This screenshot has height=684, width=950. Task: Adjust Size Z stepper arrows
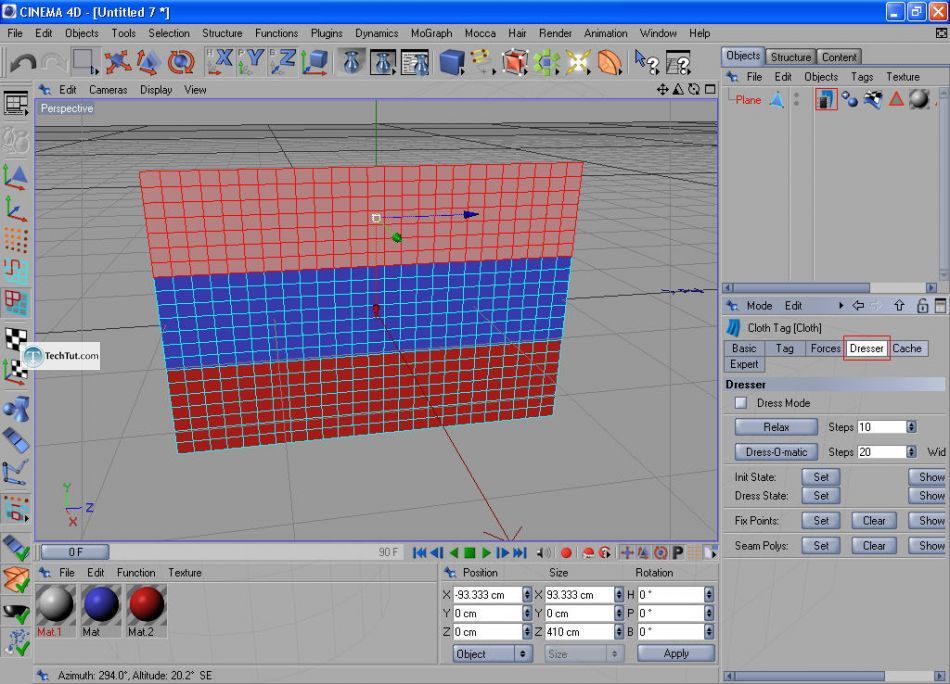[x=619, y=632]
